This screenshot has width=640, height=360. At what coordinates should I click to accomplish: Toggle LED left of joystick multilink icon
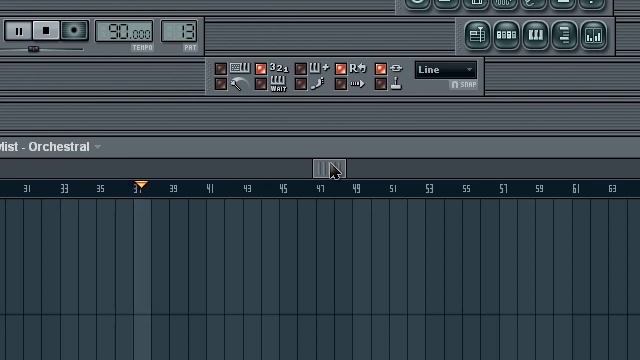tap(380, 84)
